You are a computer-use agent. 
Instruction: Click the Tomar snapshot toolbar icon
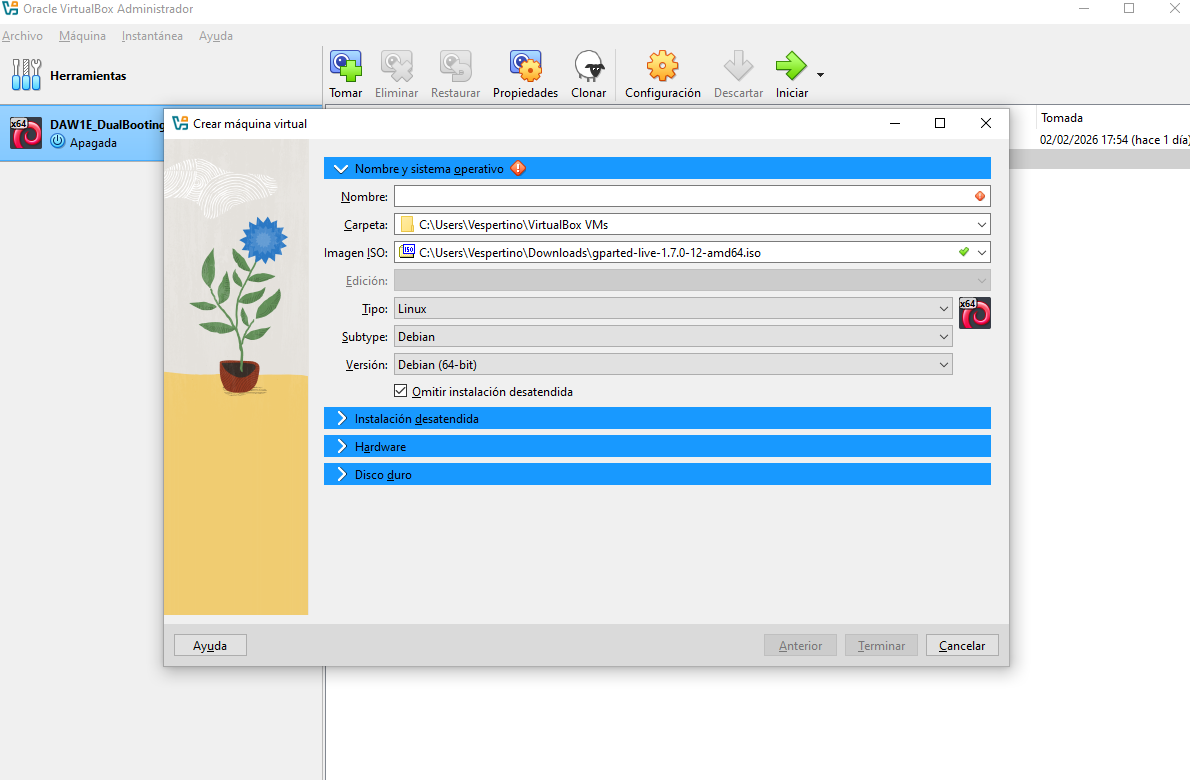tap(345, 66)
